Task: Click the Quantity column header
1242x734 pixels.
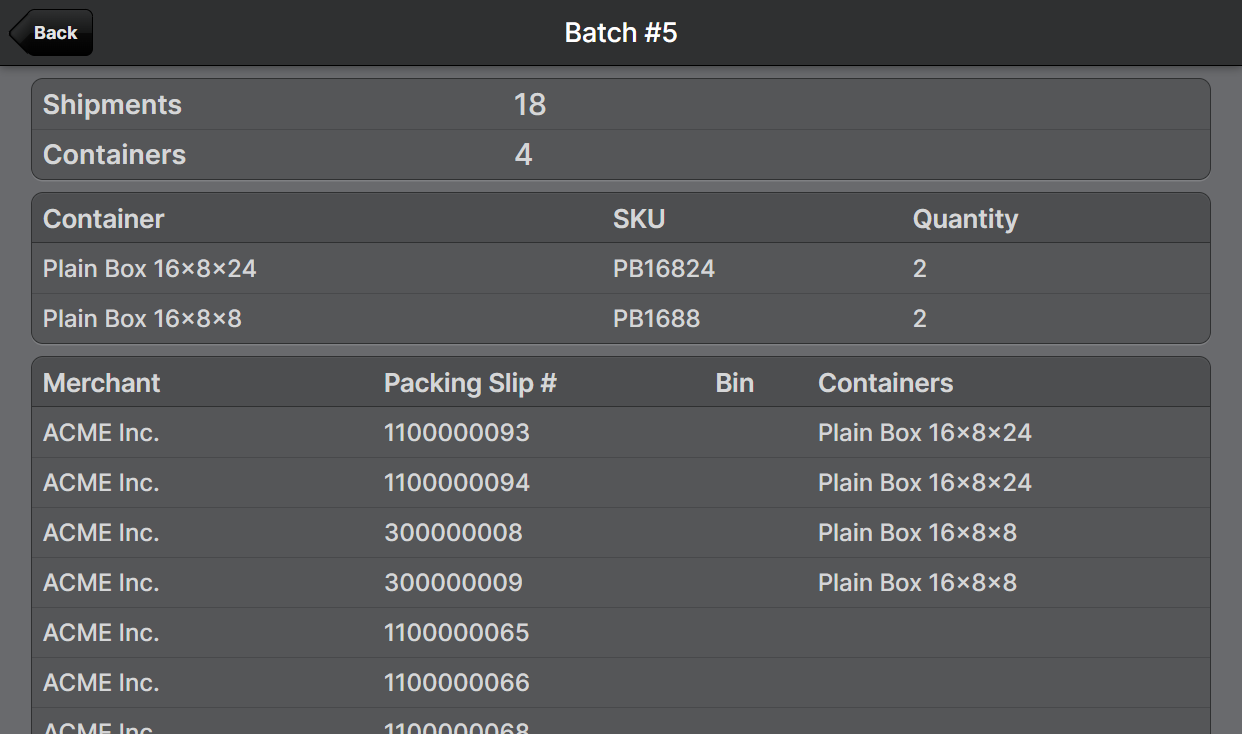Action: [x=965, y=219]
